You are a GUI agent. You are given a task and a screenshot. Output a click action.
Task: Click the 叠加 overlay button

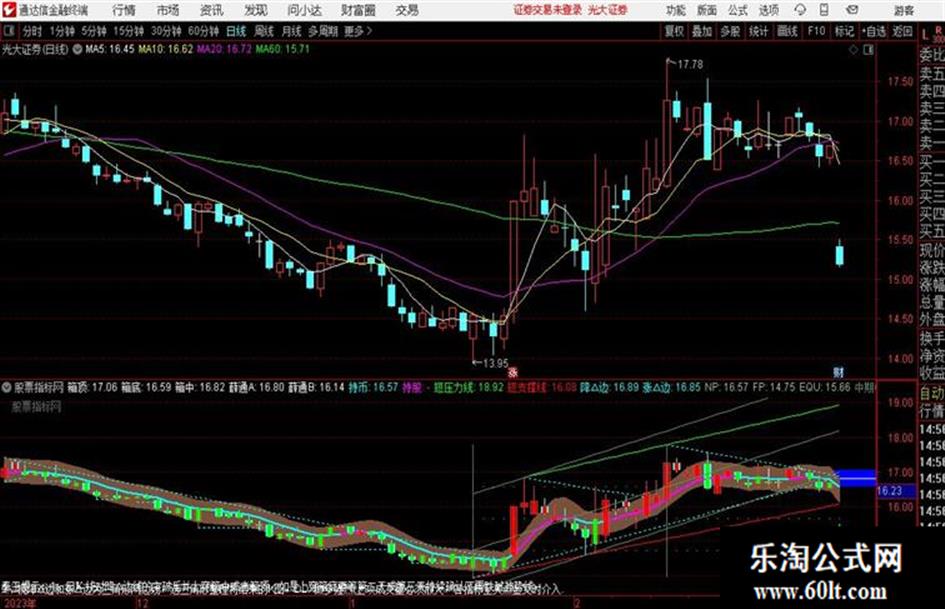point(702,31)
